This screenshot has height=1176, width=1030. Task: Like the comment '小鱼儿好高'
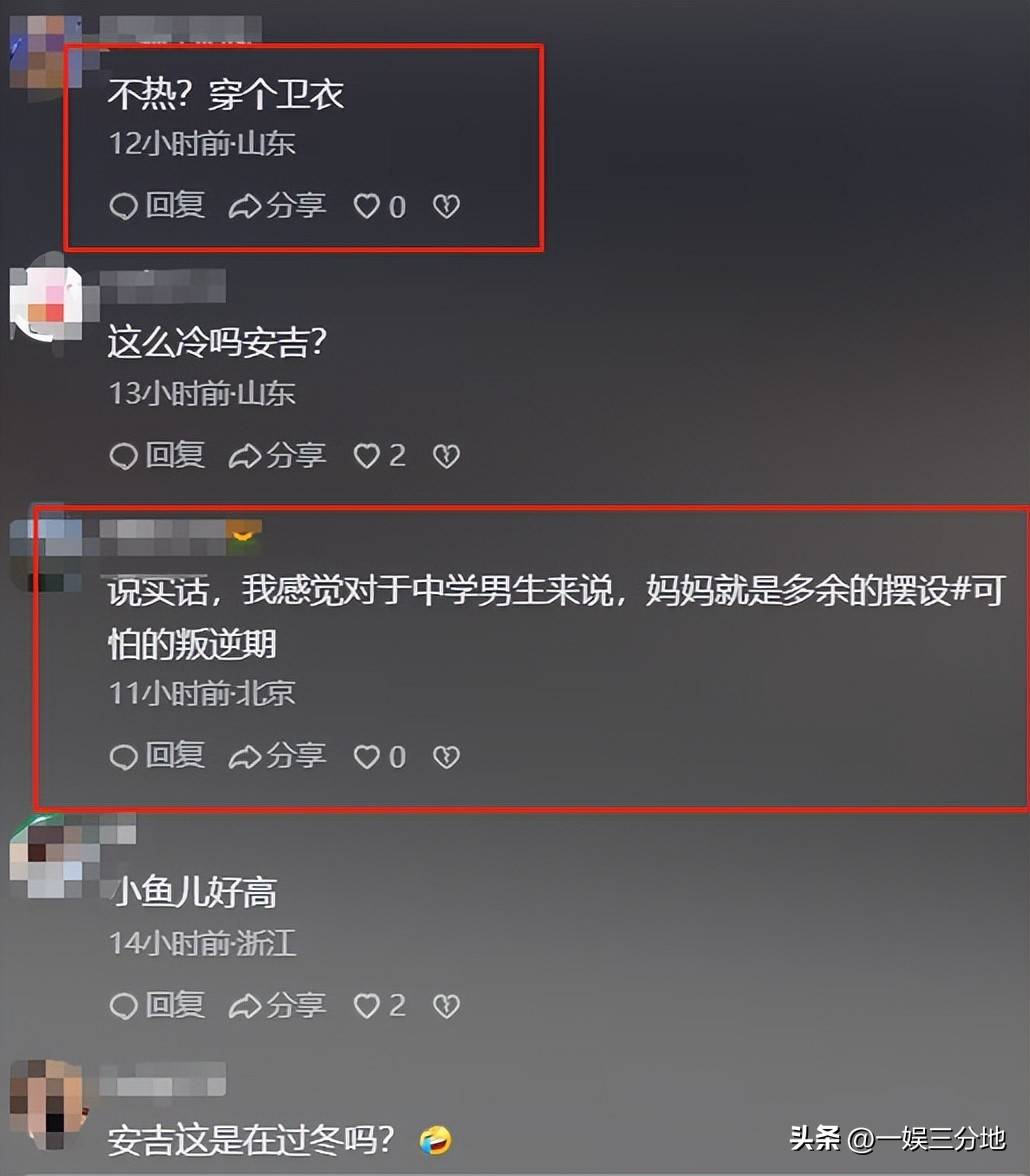click(x=380, y=1006)
